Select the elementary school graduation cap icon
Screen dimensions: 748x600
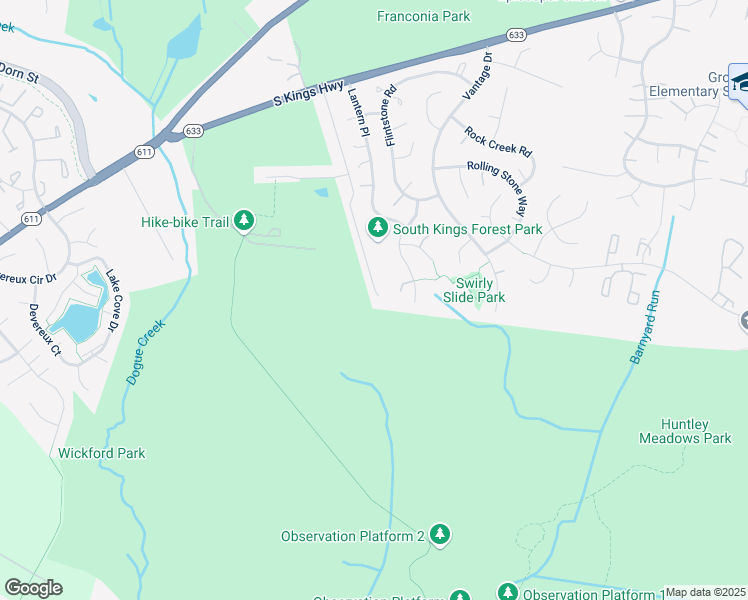tap(739, 82)
